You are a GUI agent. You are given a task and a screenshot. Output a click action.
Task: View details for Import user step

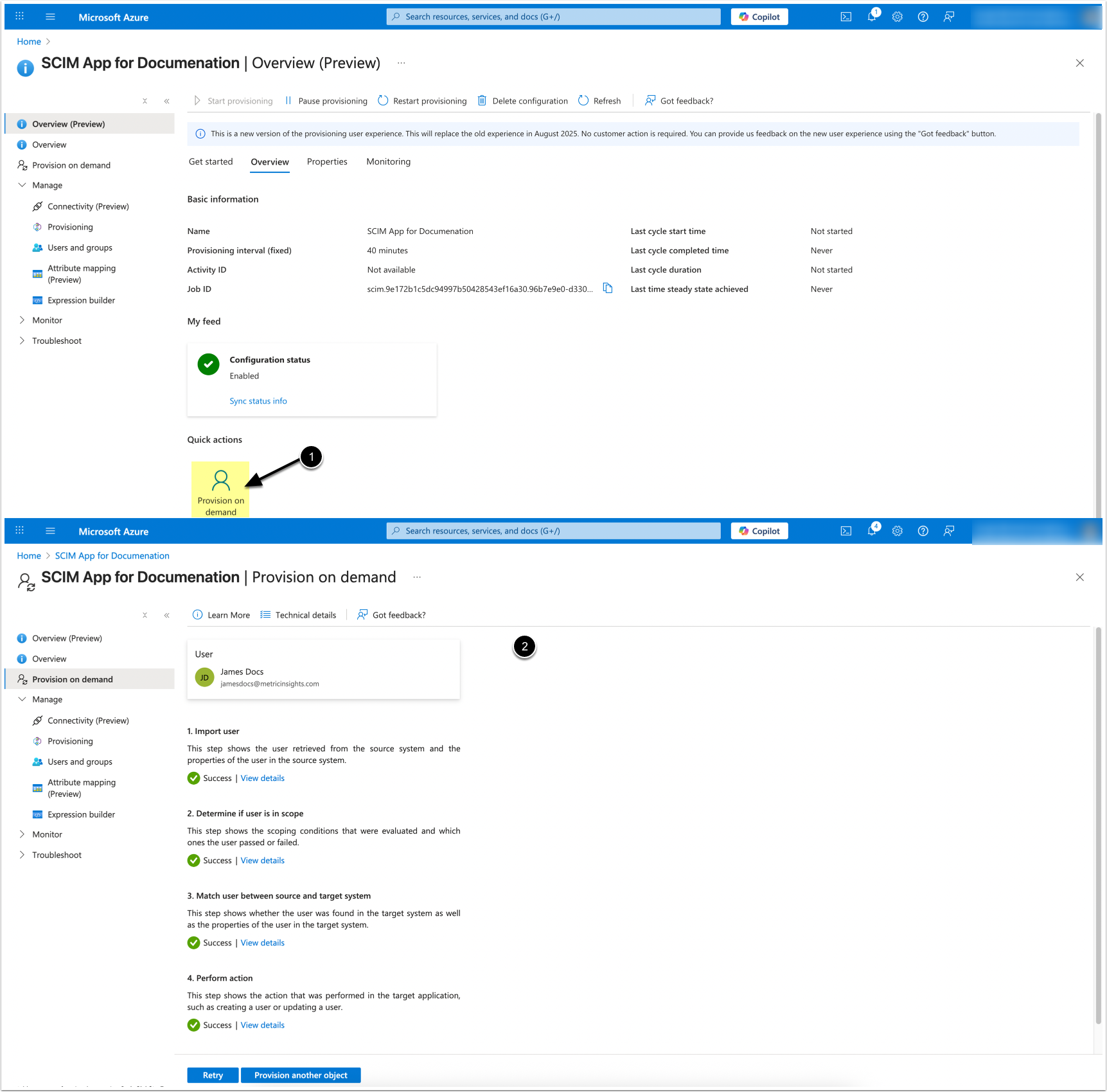click(x=262, y=778)
